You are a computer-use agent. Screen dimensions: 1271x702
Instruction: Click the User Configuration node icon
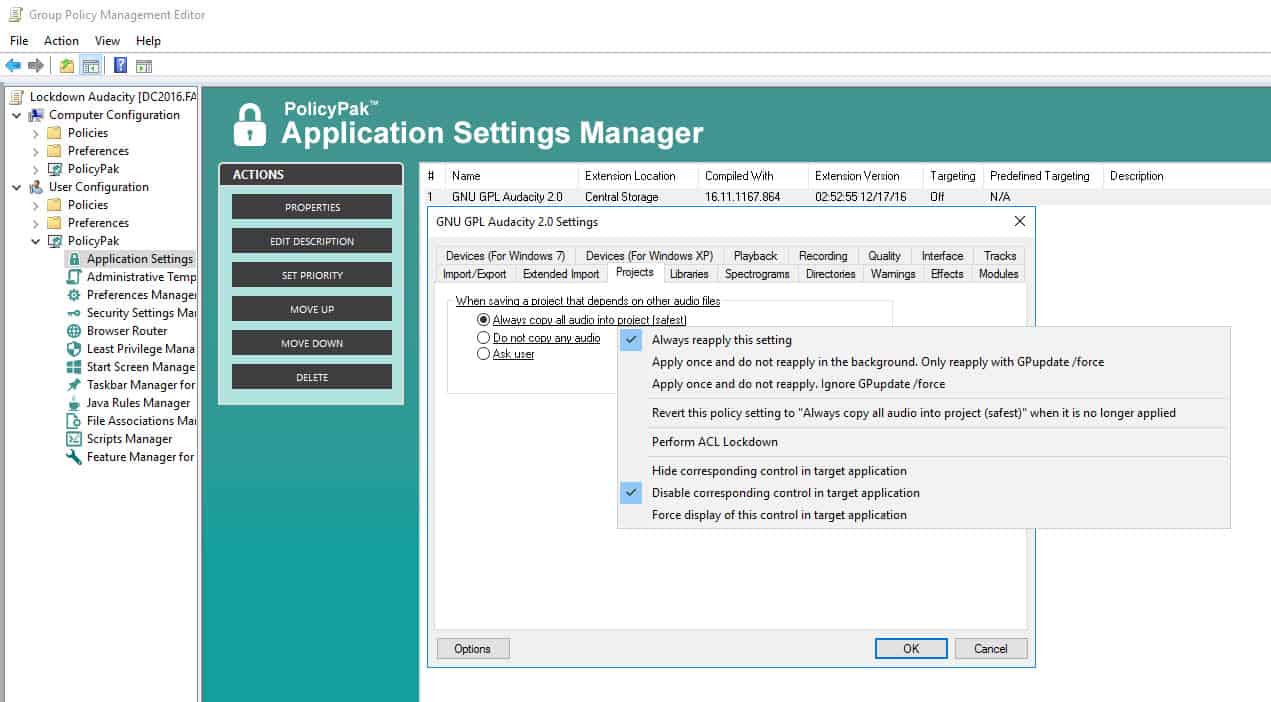pyautogui.click(x=36, y=187)
